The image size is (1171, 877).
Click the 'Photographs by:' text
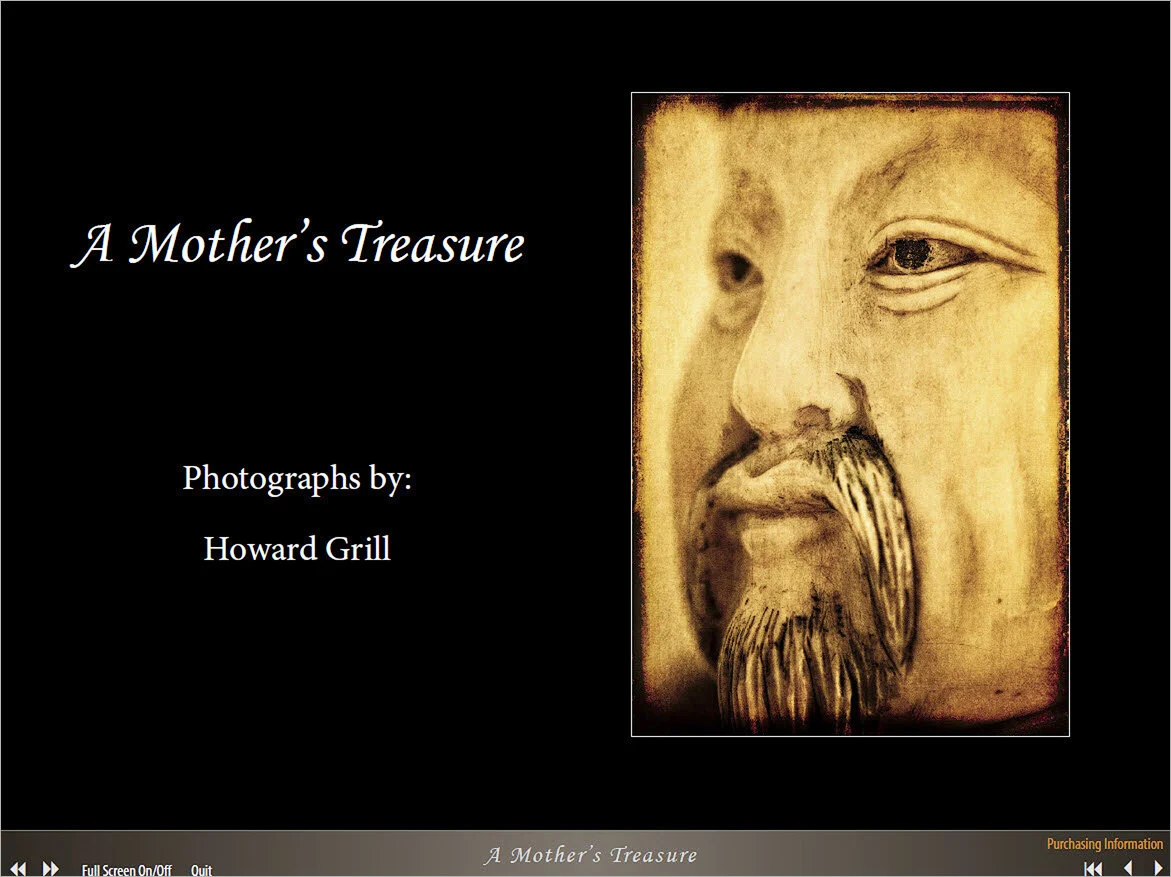tap(297, 478)
